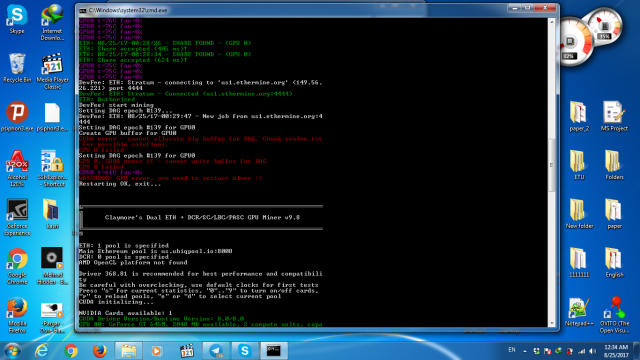Switch to Skype on the taskbar

coord(244,351)
